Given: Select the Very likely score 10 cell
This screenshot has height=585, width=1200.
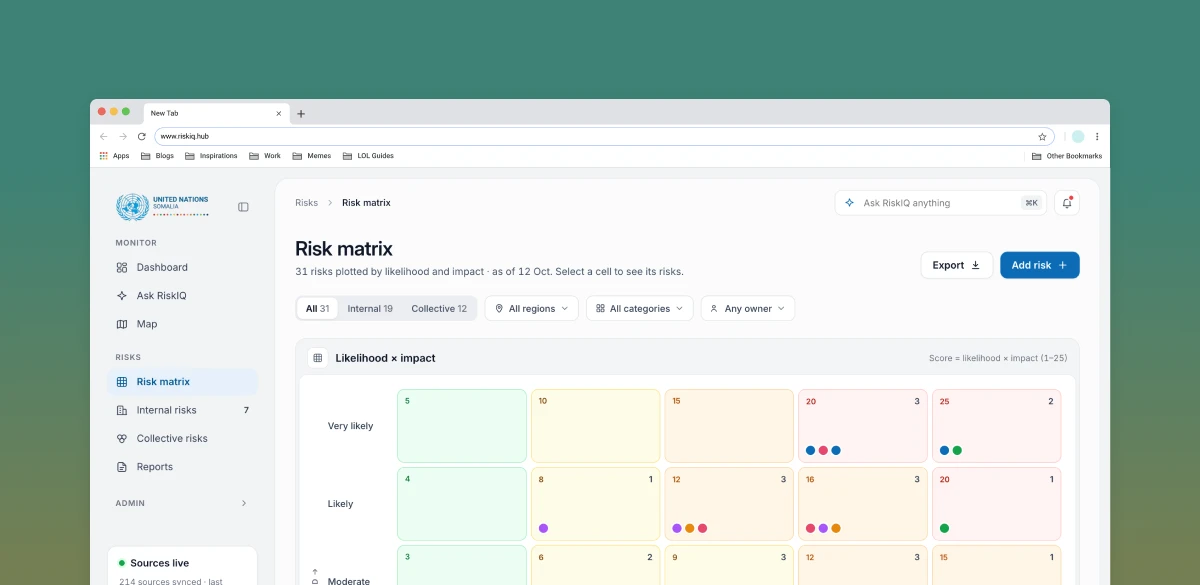Looking at the screenshot, I should pyautogui.click(x=595, y=426).
